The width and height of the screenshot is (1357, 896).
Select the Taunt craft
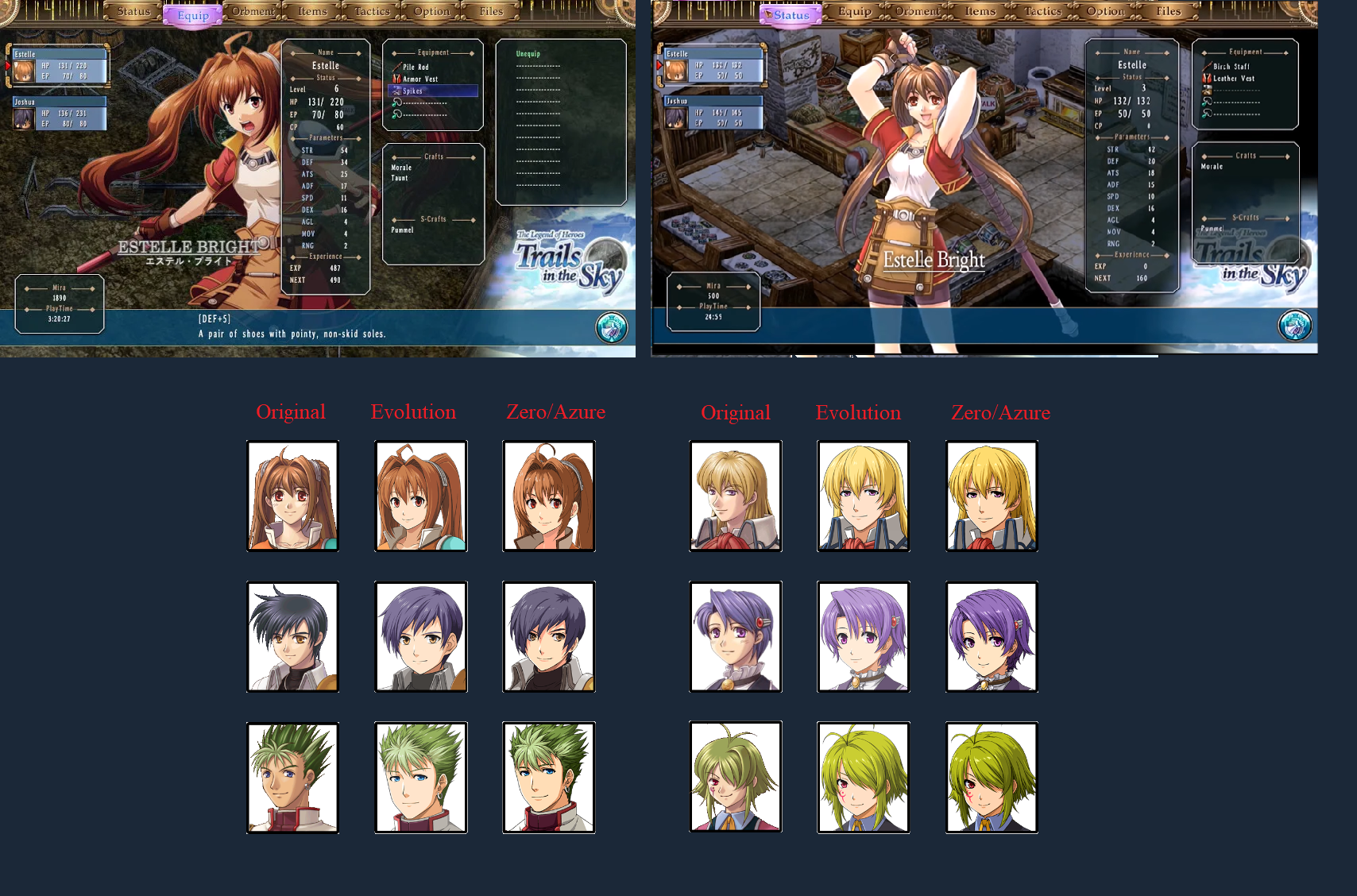399,178
